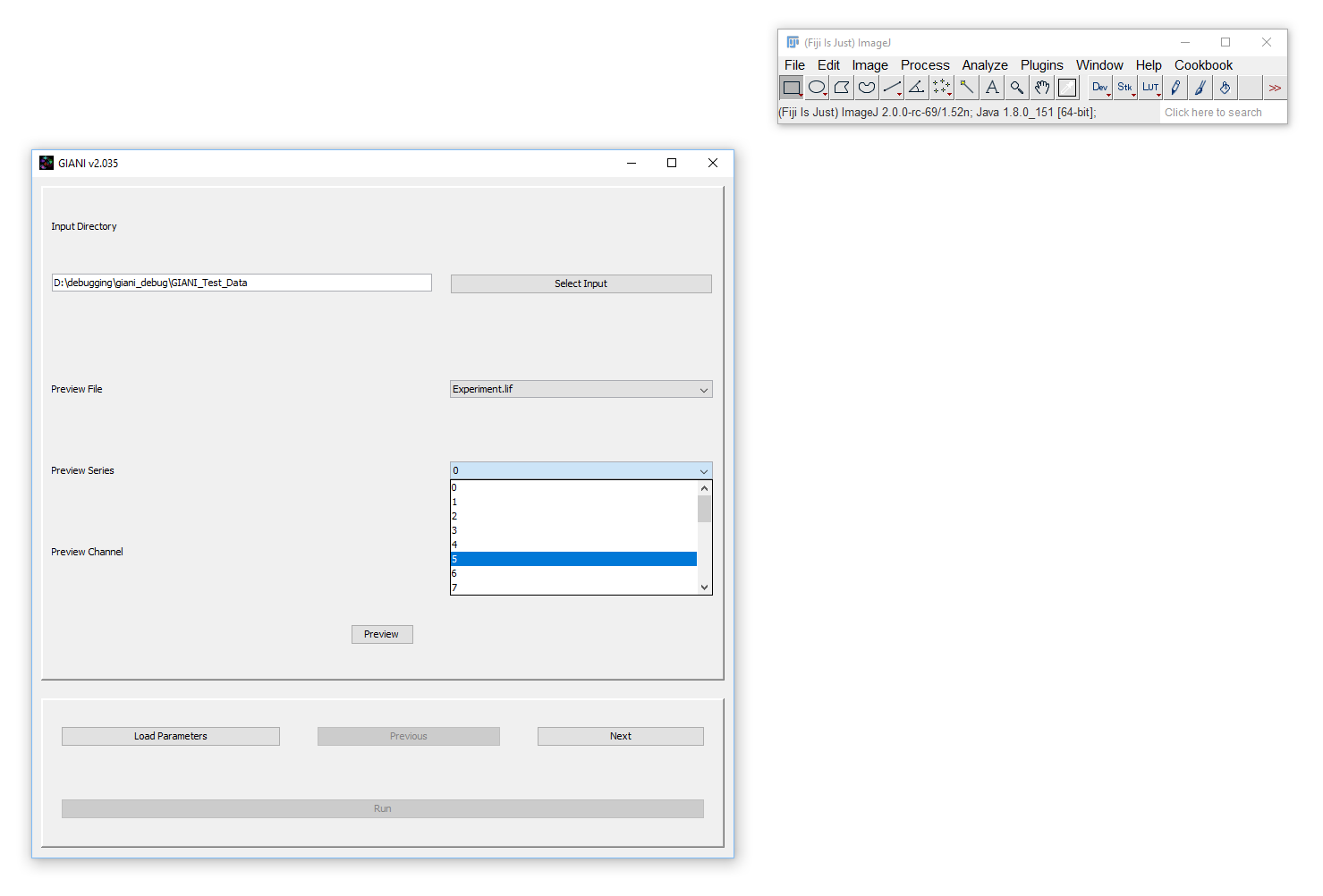Image resolution: width=1323 pixels, height=896 pixels.
Task: Open the Help menu
Action: pyautogui.click(x=1149, y=65)
